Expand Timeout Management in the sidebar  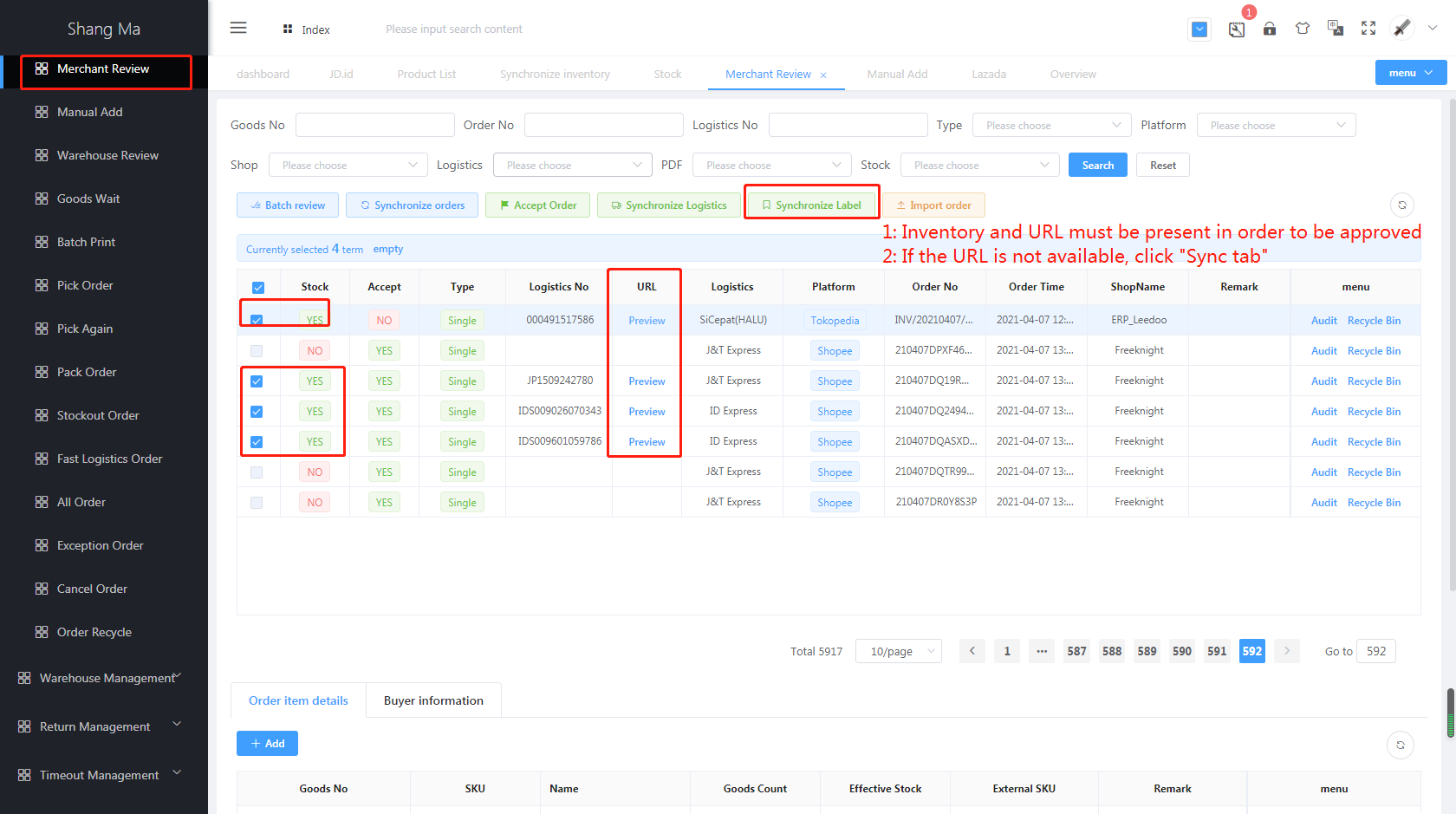pyautogui.click(x=104, y=775)
